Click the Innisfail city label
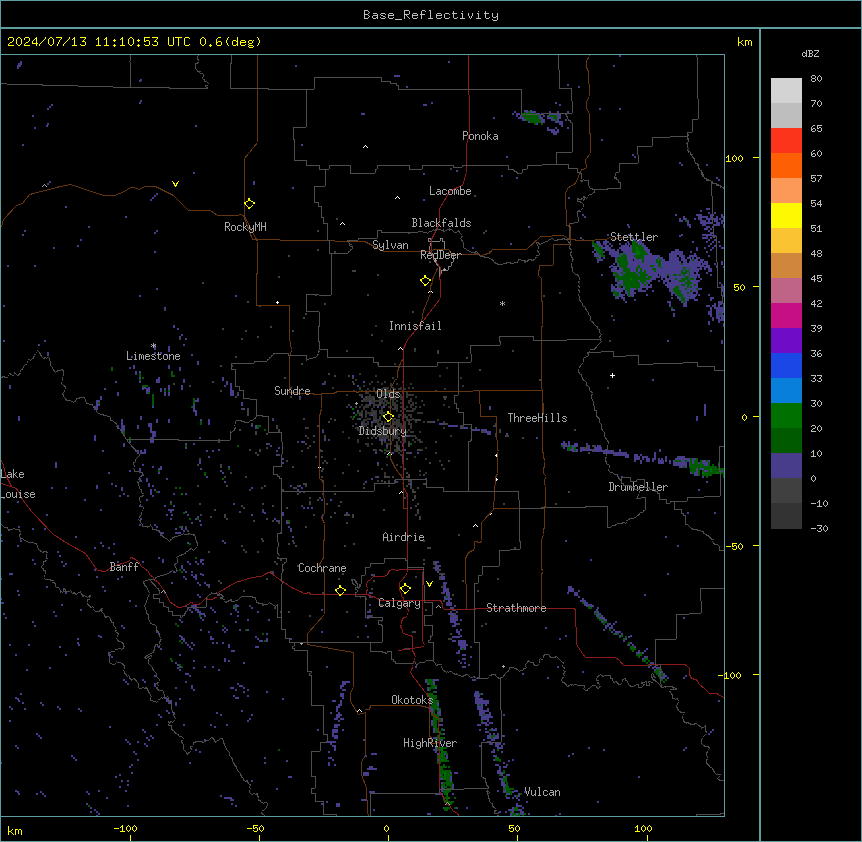 (x=415, y=326)
